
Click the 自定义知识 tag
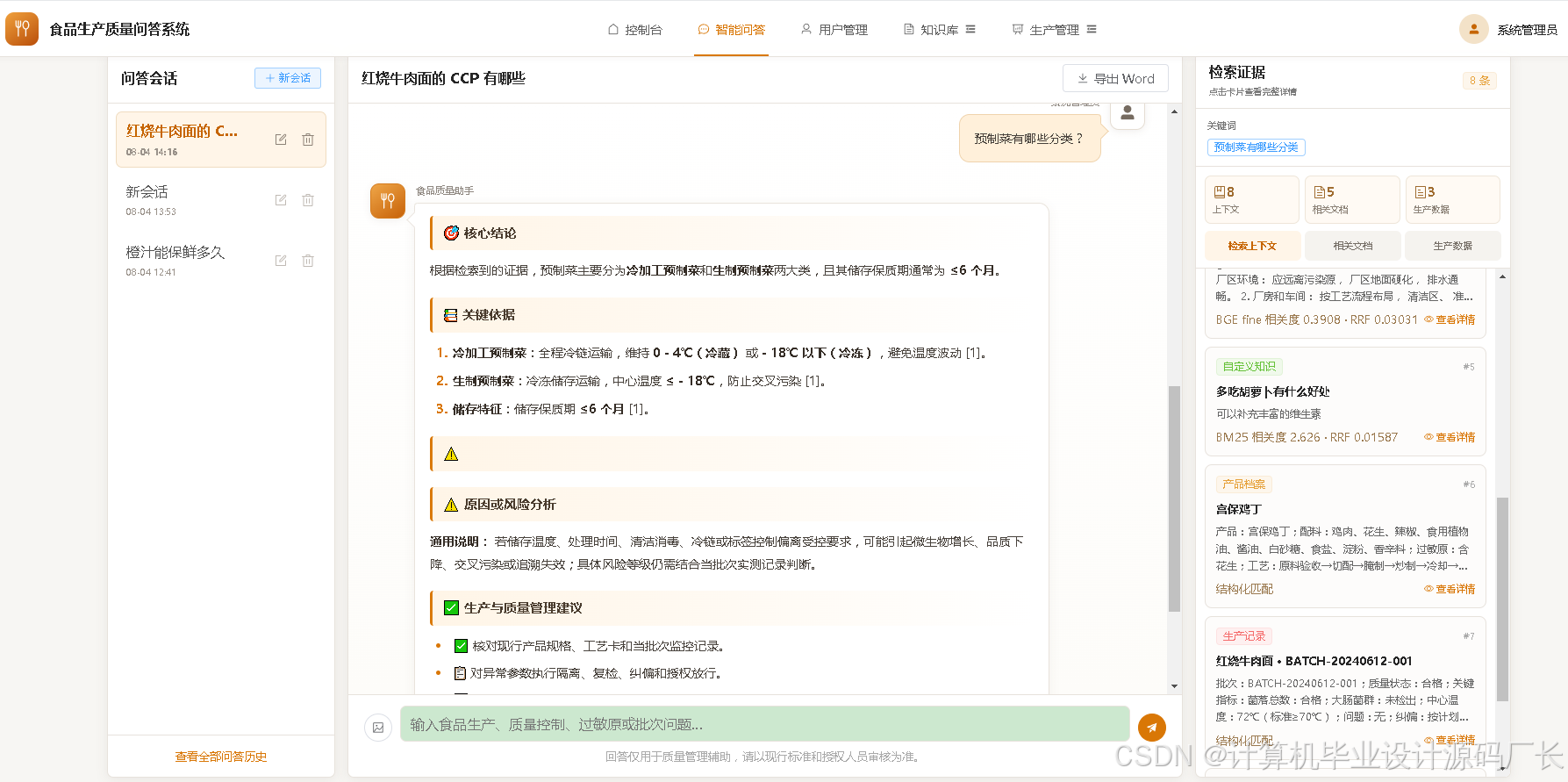1249,367
